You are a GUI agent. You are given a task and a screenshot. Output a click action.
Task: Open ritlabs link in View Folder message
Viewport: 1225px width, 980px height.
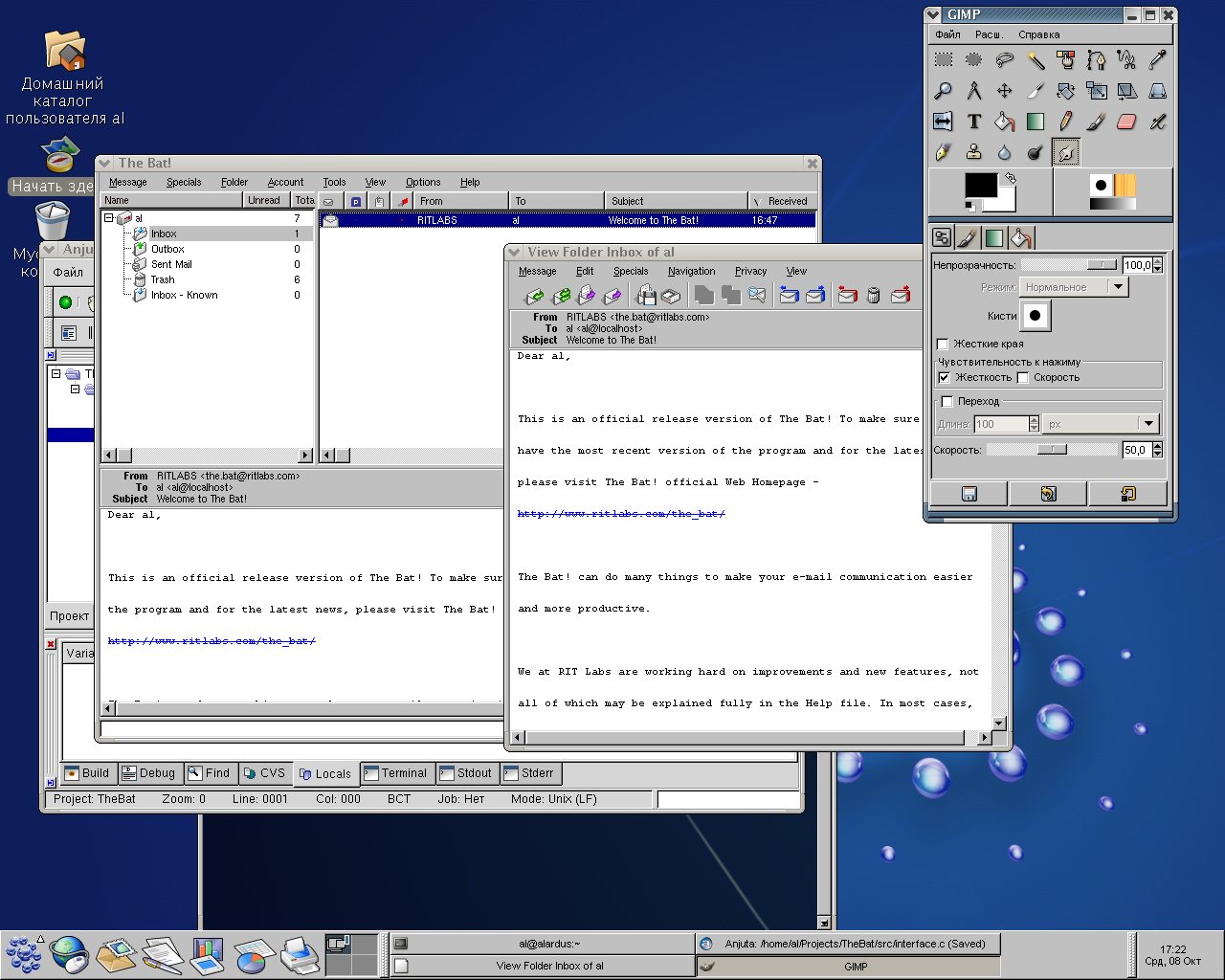point(621,514)
